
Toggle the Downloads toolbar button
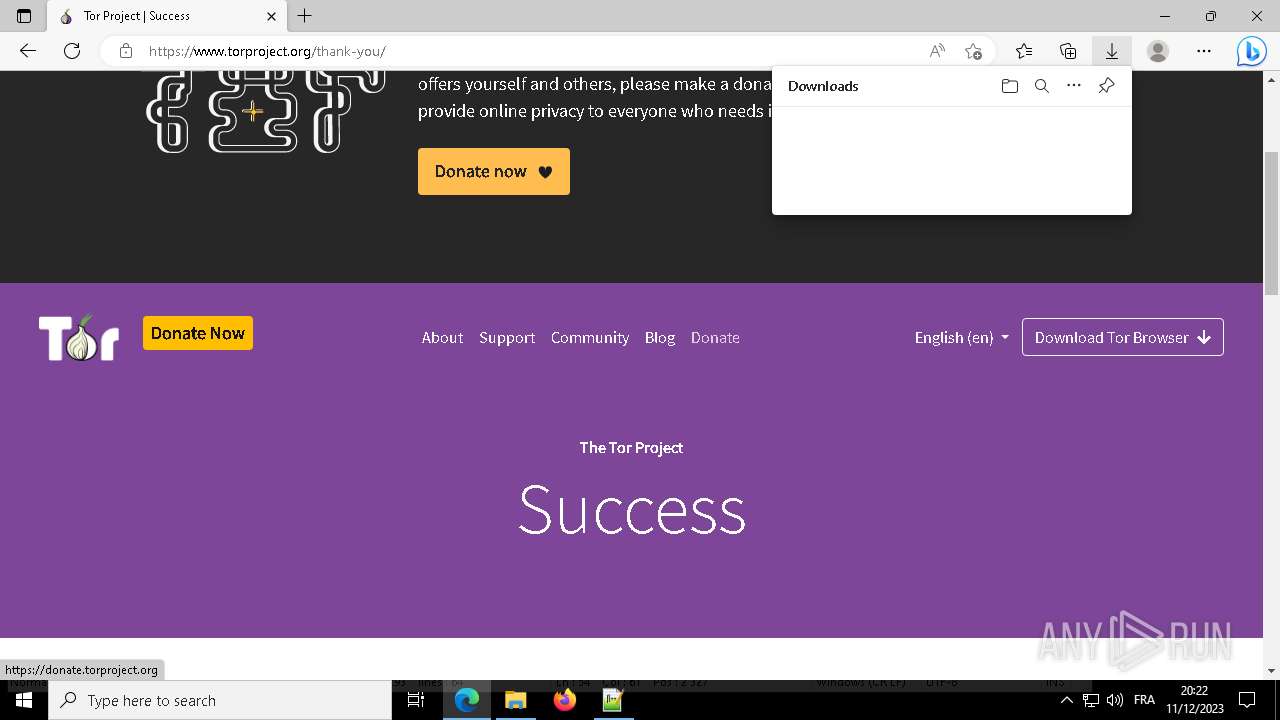[x=1111, y=51]
